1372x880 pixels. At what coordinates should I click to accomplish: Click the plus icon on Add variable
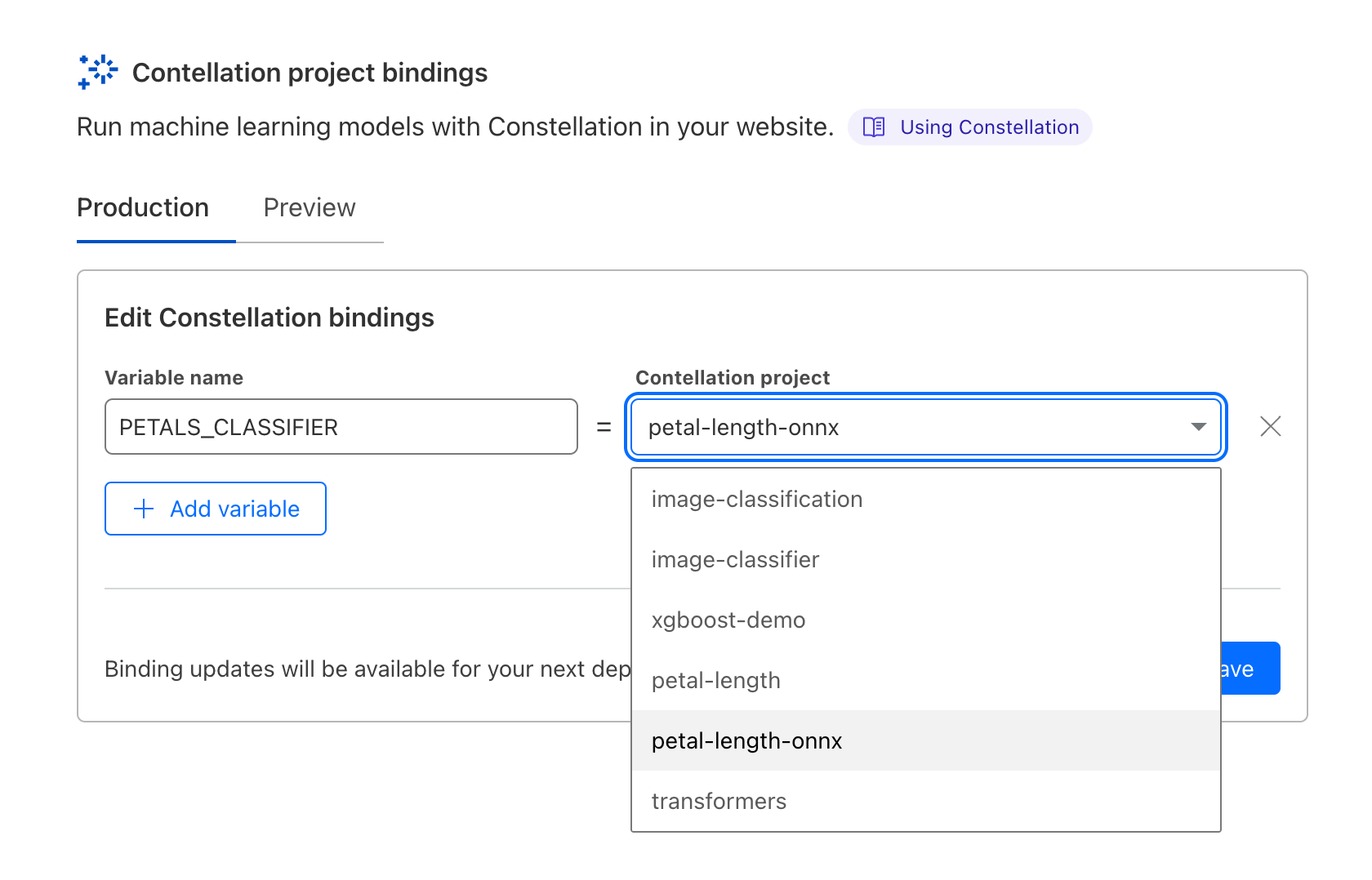coord(142,509)
